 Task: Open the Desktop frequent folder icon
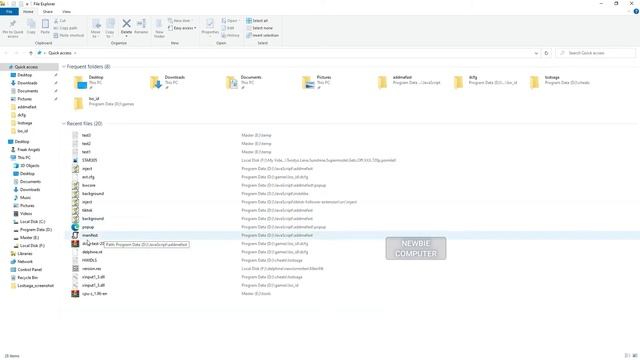click(x=80, y=82)
